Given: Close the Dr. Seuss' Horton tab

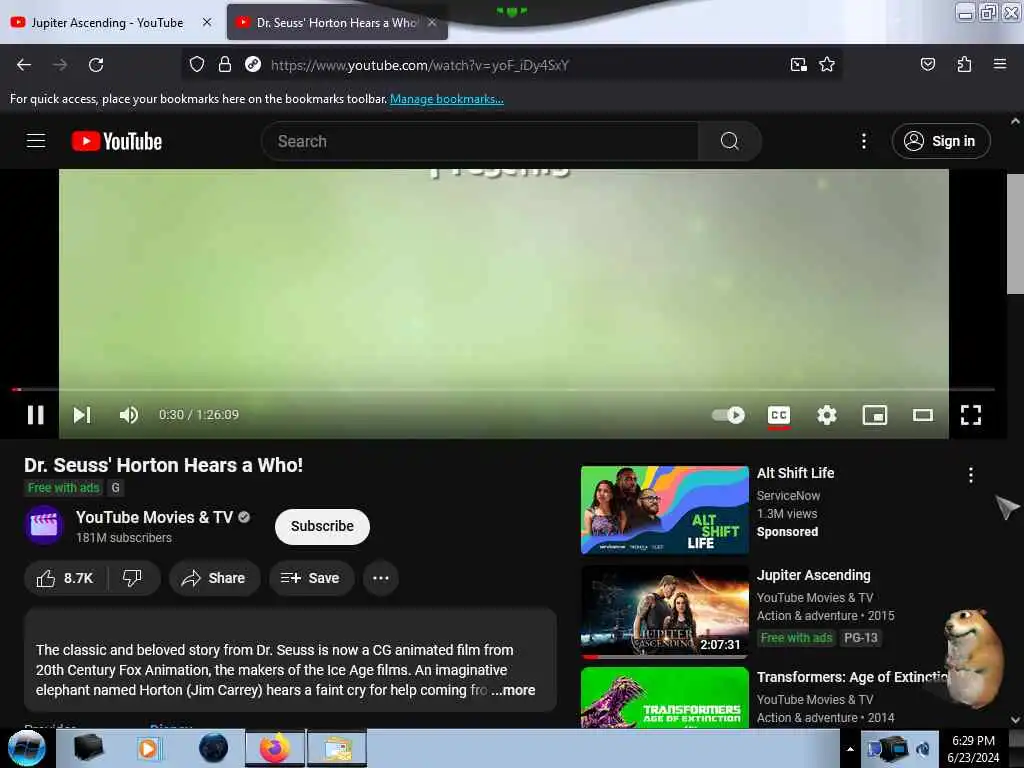Looking at the screenshot, I should 432,22.
